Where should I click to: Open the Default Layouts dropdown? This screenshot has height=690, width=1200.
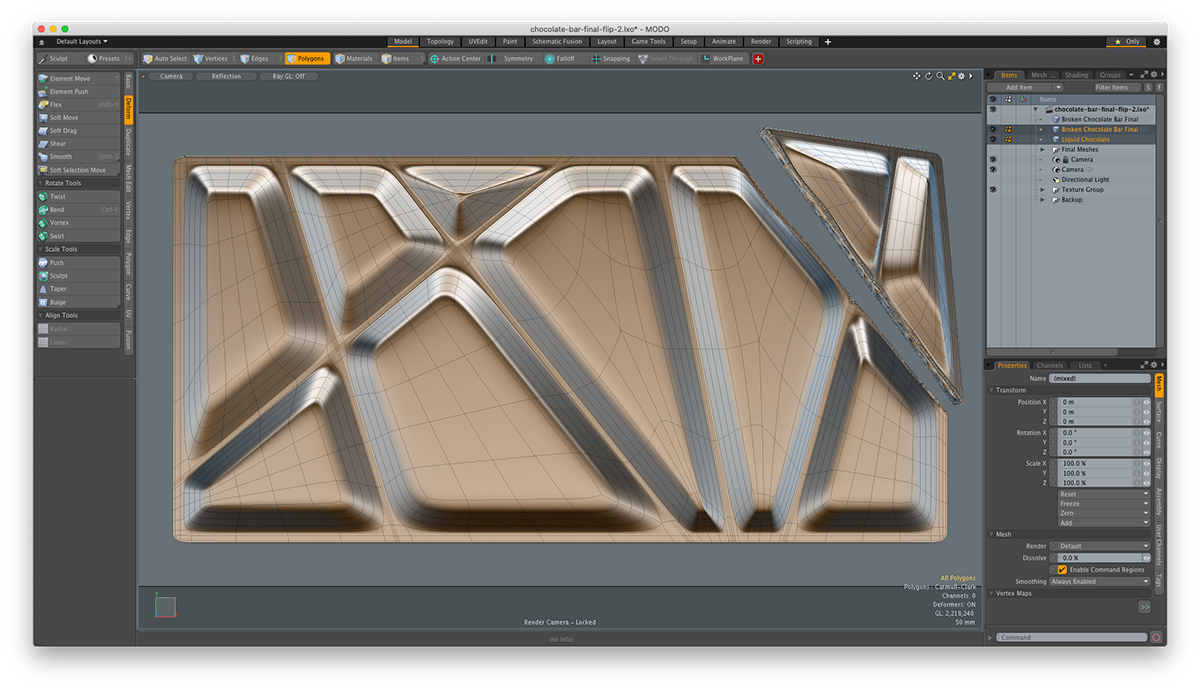[x=82, y=42]
